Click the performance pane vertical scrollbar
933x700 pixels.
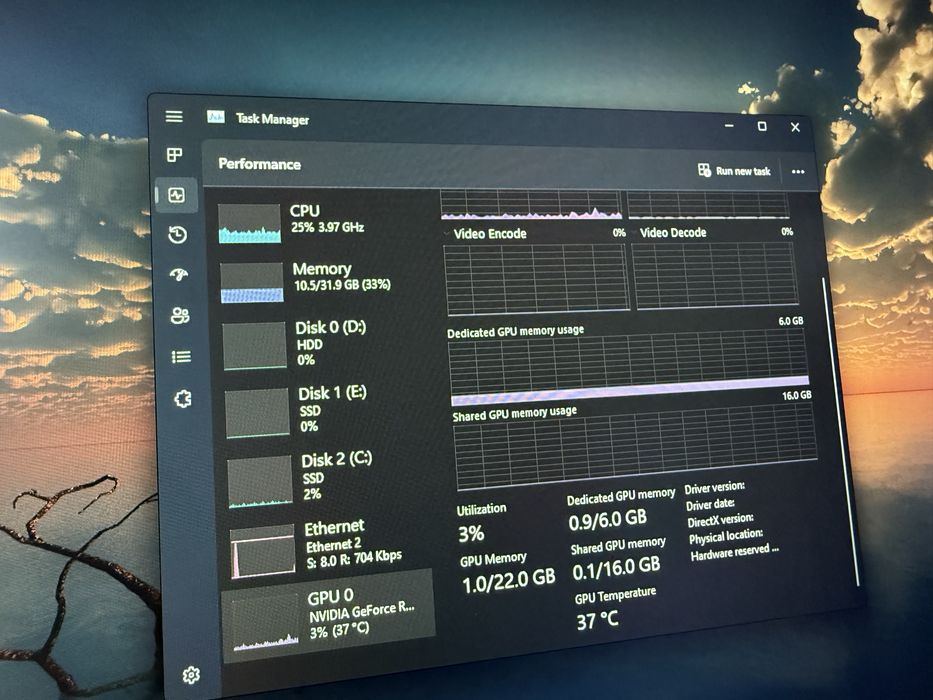click(x=840, y=430)
